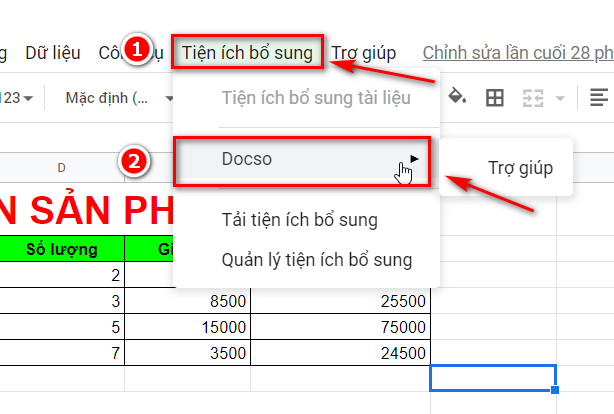The height and width of the screenshot is (414, 614).
Task: Open last edit history link
Action: coord(518,53)
